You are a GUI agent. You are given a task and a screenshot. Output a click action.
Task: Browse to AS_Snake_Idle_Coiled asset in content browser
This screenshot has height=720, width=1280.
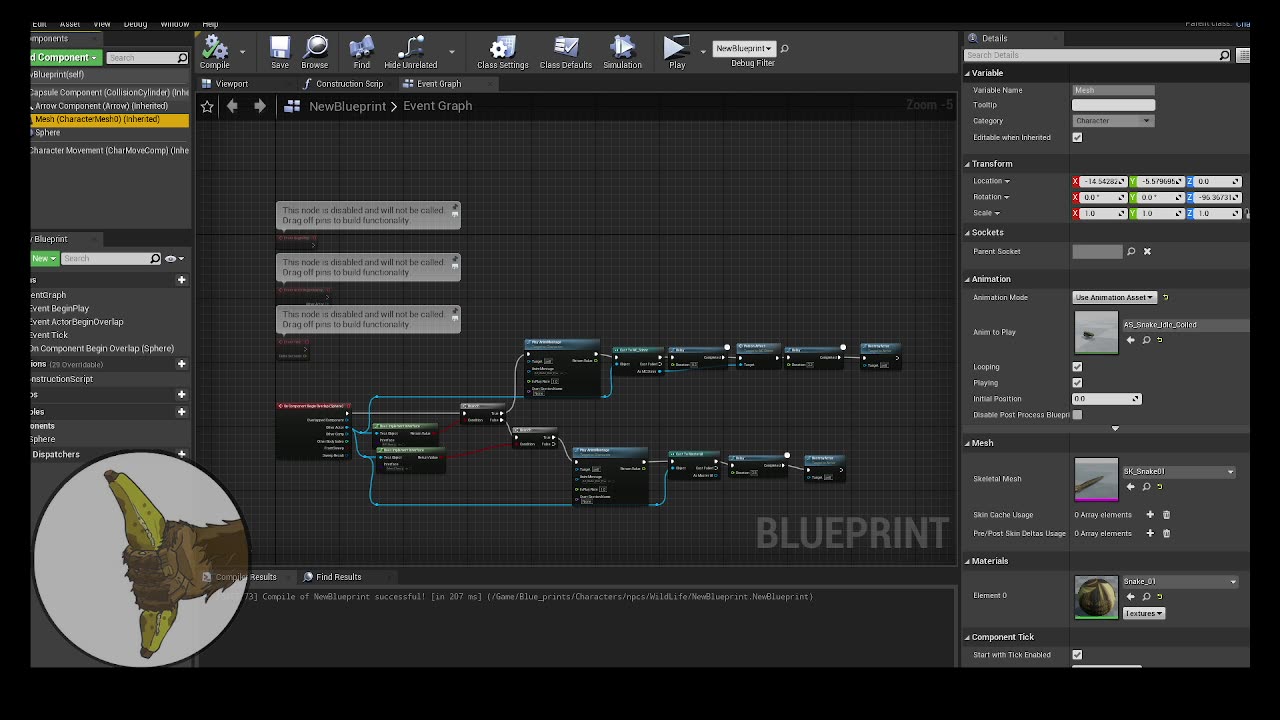1147,340
